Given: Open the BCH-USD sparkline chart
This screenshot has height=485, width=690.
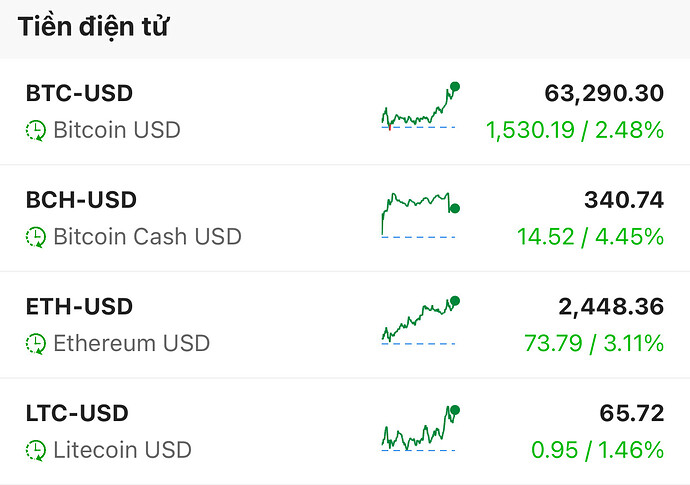Looking at the screenshot, I should (421, 214).
